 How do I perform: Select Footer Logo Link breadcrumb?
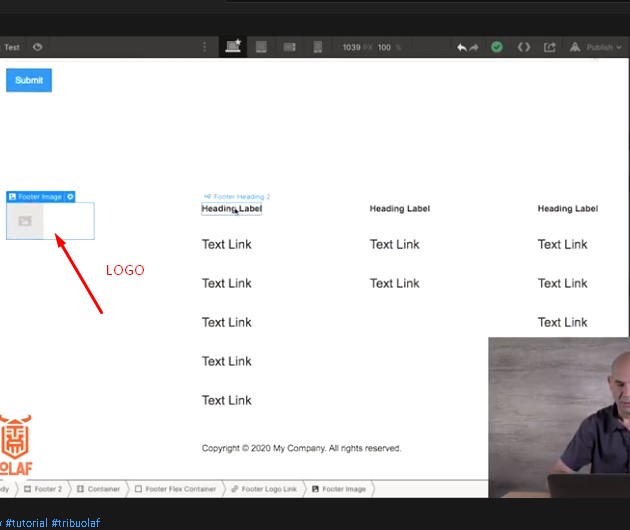coord(264,489)
